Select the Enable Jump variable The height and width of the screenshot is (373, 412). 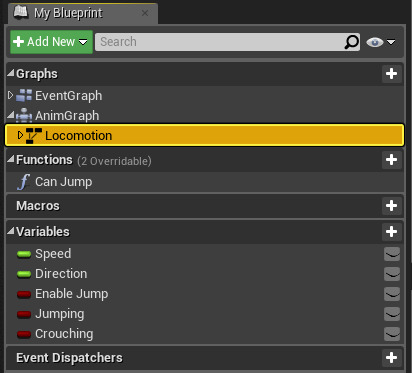tap(72, 294)
